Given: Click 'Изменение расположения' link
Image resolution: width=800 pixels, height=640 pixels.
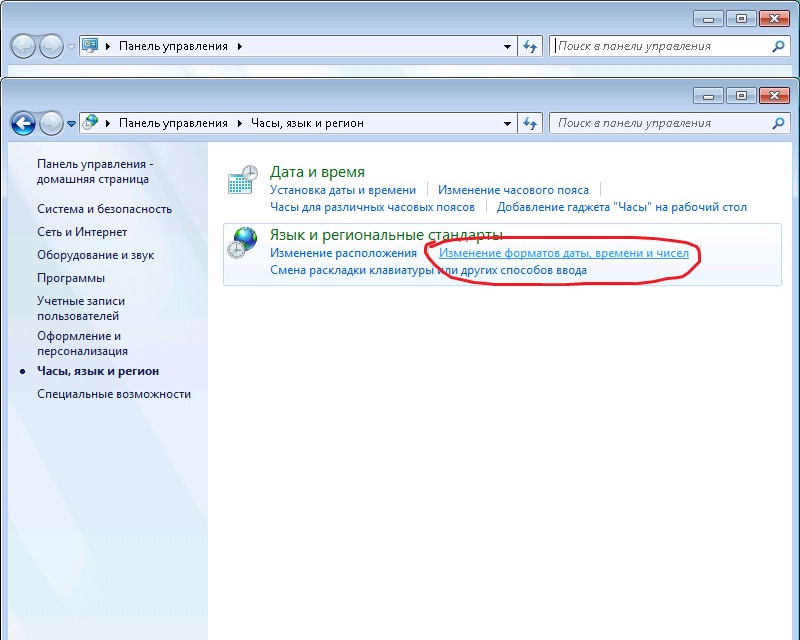Looking at the screenshot, I should [343, 253].
